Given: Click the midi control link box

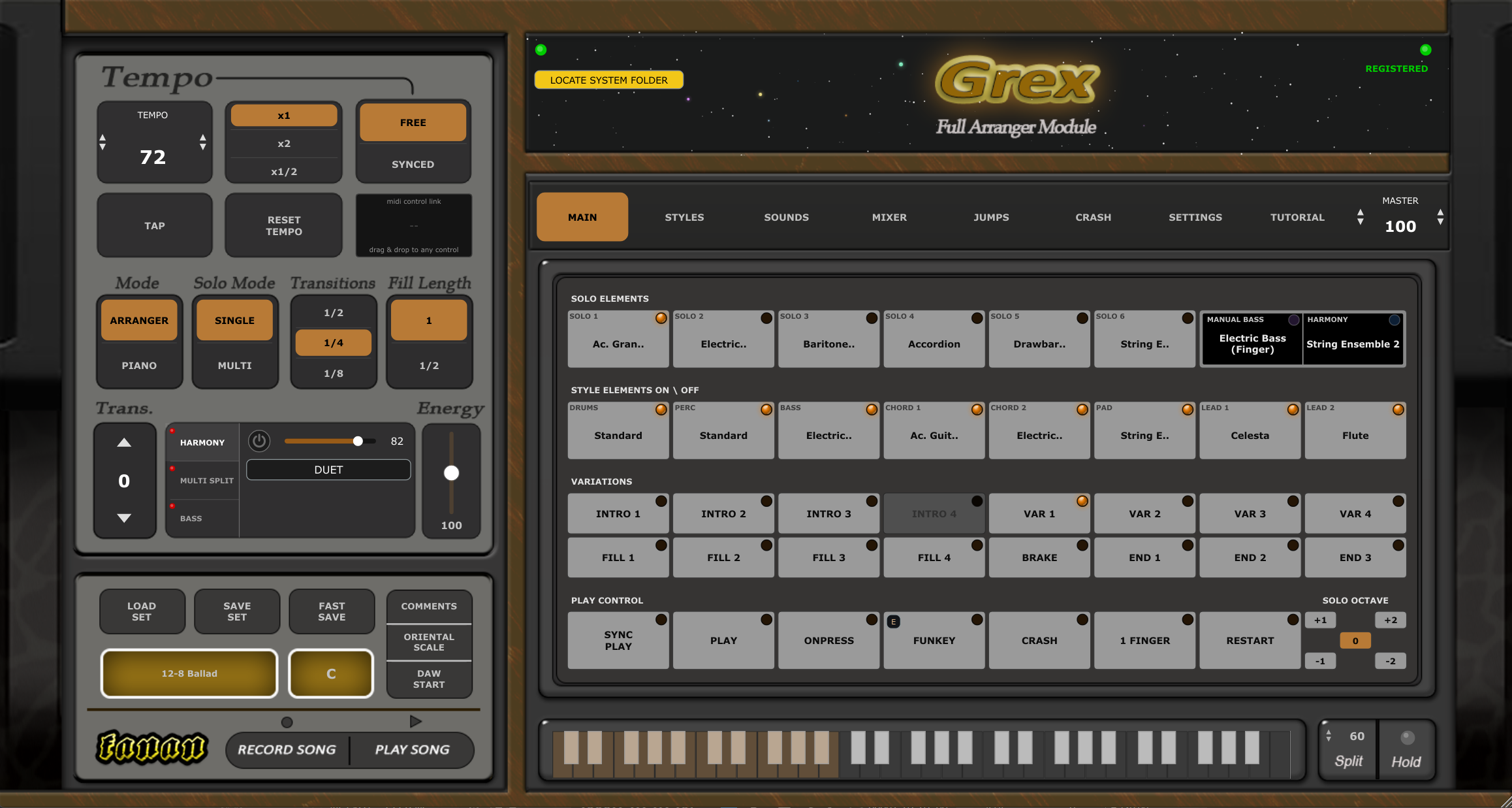Looking at the screenshot, I should click(x=413, y=225).
